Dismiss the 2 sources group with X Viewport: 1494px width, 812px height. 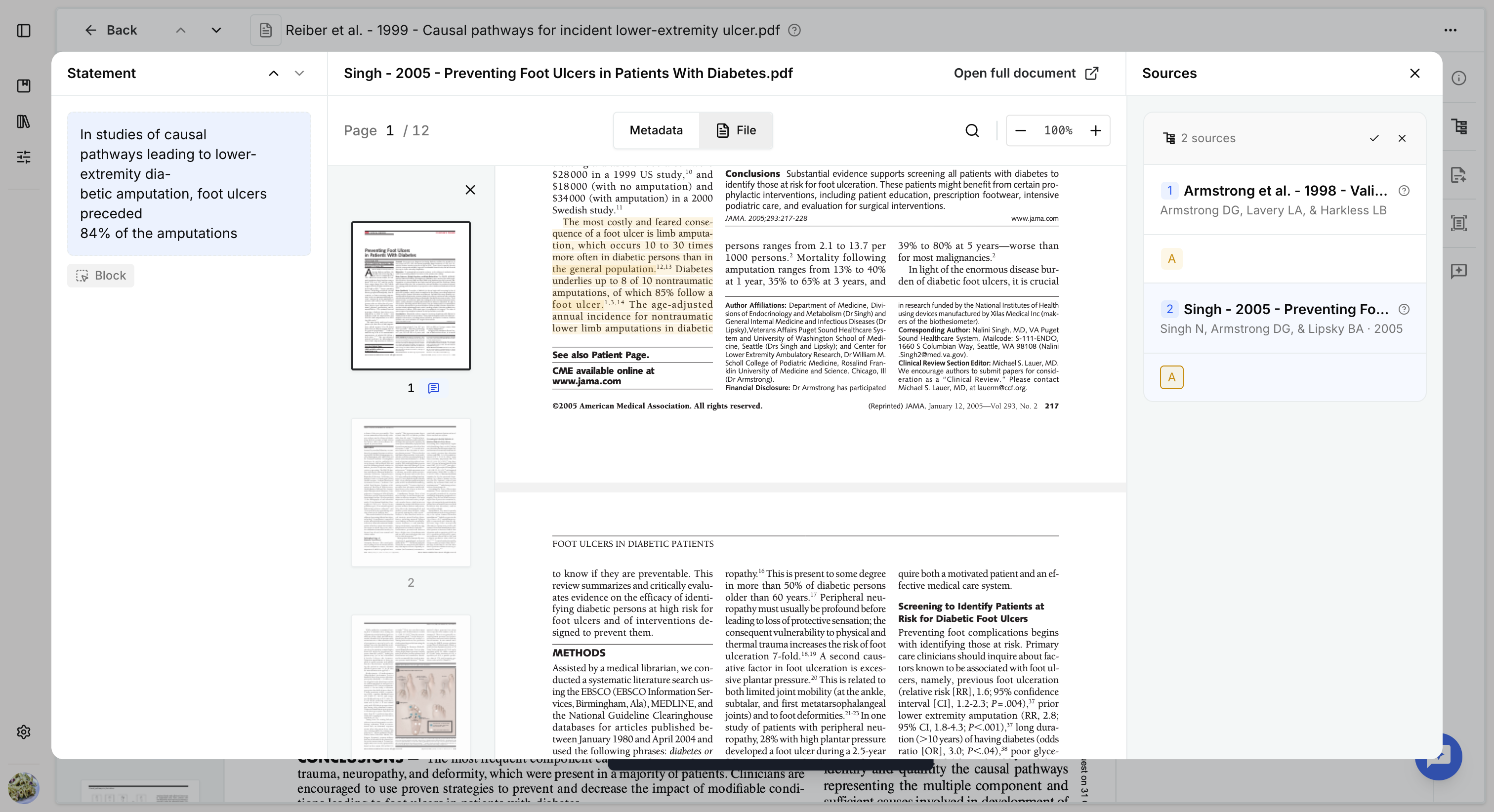pos(1402,138)
